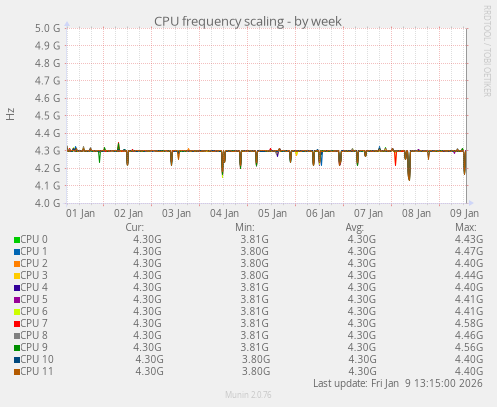
Task: Click the CPU 5 magenta swatch
Action: [x=17, y=300]
